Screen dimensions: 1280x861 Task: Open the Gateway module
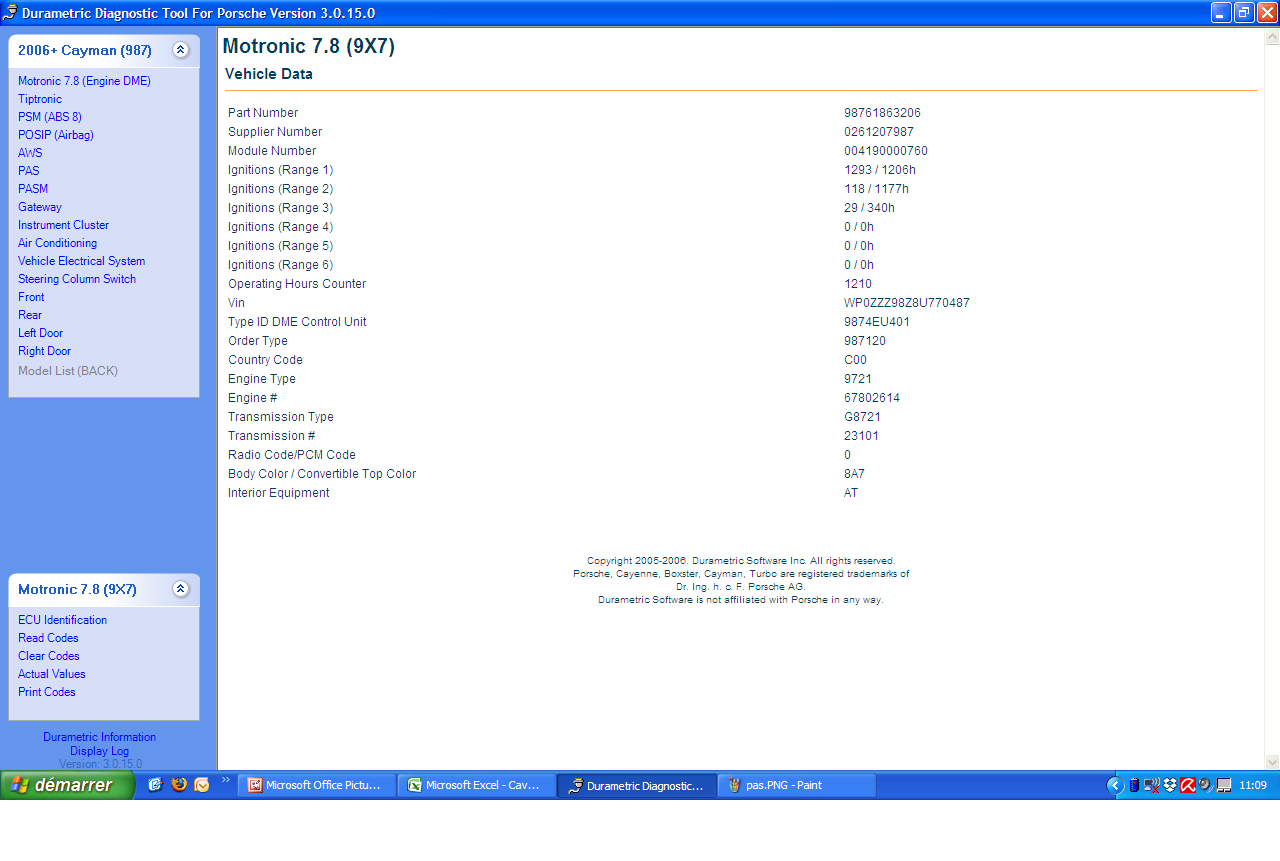coord(40,207)
